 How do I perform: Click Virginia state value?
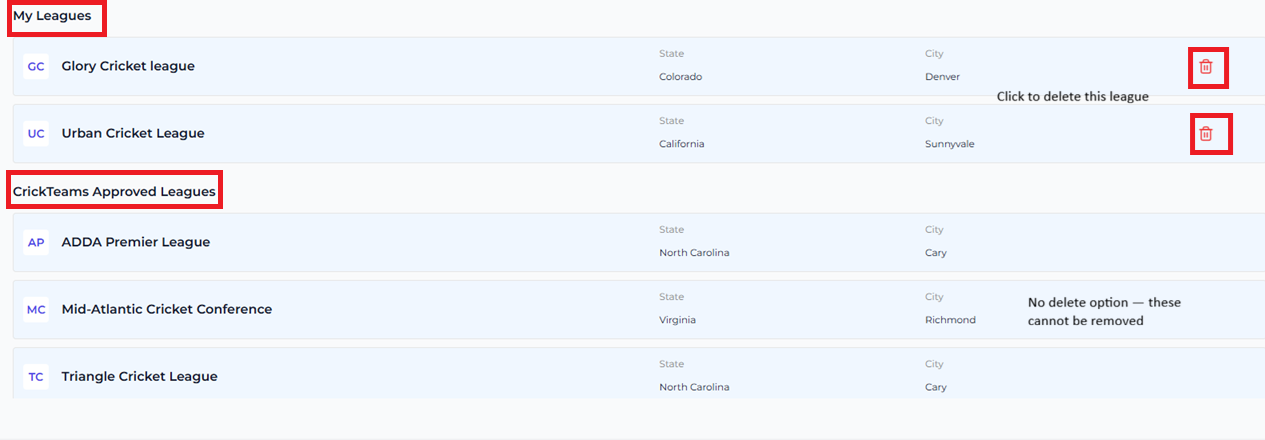[x=677, y=321]
